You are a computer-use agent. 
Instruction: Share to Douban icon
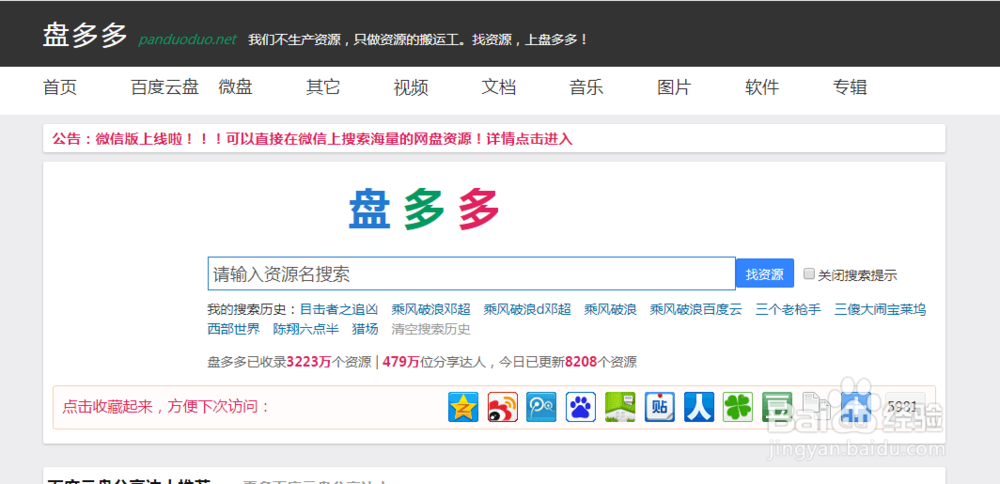tap(777, 407)
